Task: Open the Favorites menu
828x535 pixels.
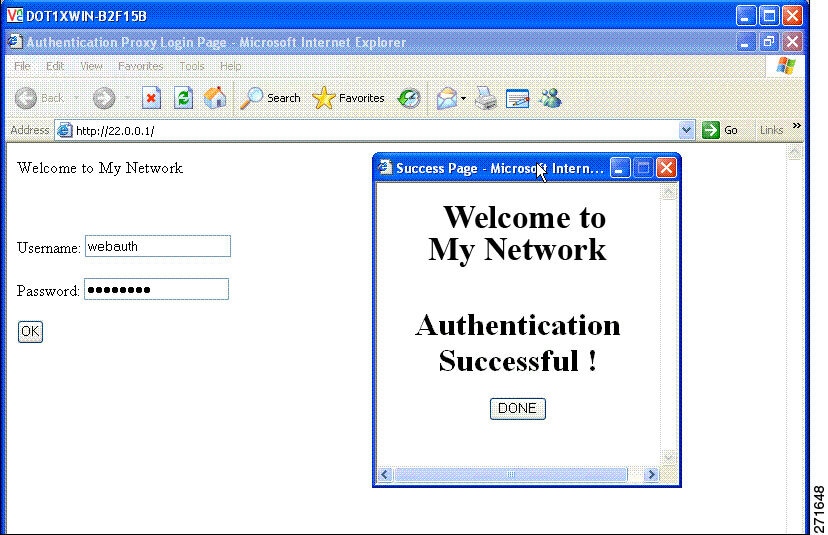Action: point(140,66)
